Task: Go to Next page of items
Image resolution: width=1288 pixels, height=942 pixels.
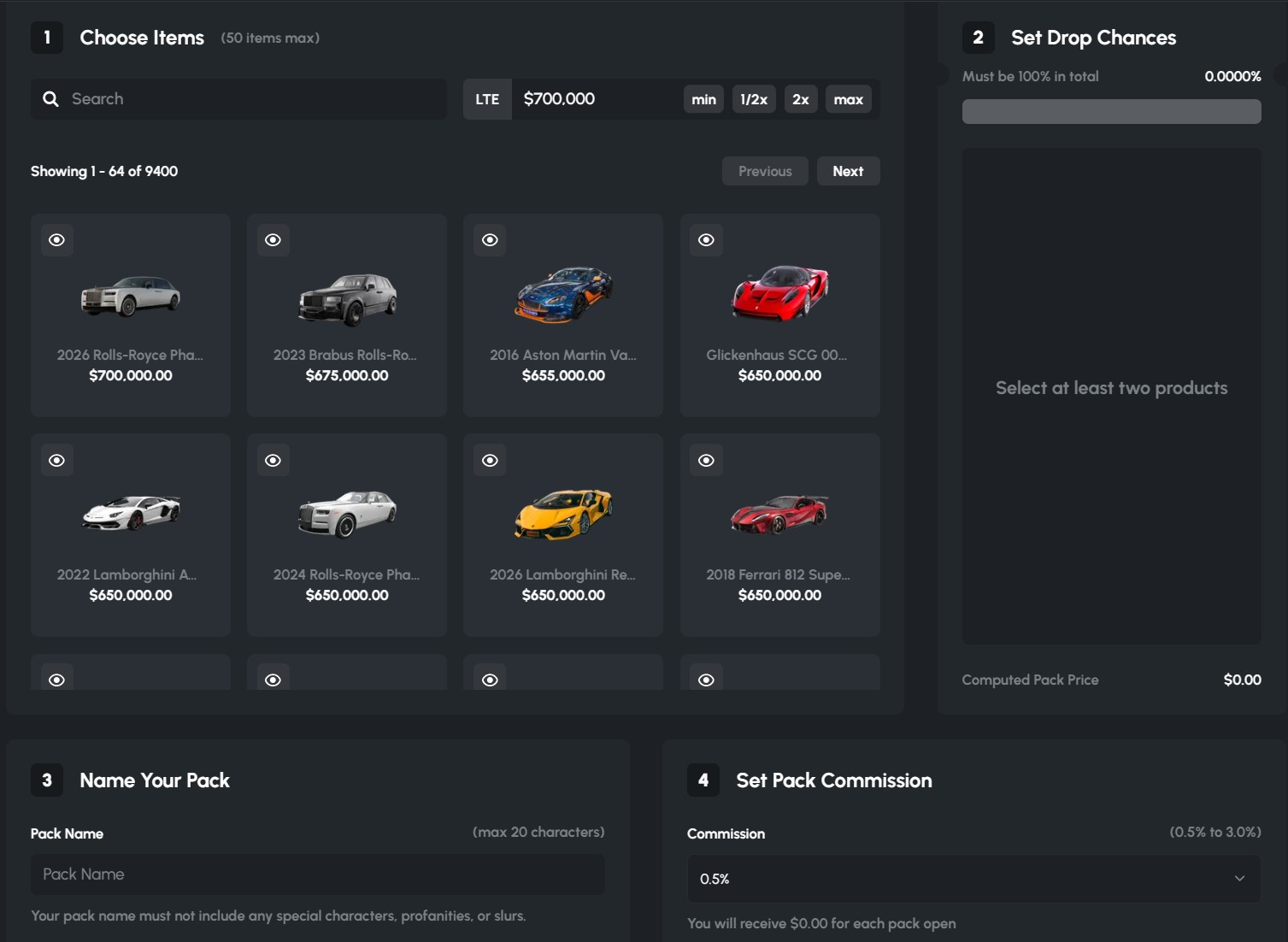Action: pos(848,171)
